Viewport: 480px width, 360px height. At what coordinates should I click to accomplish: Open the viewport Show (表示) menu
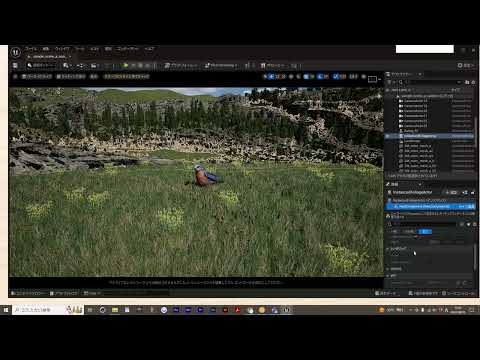click(94, 76)
